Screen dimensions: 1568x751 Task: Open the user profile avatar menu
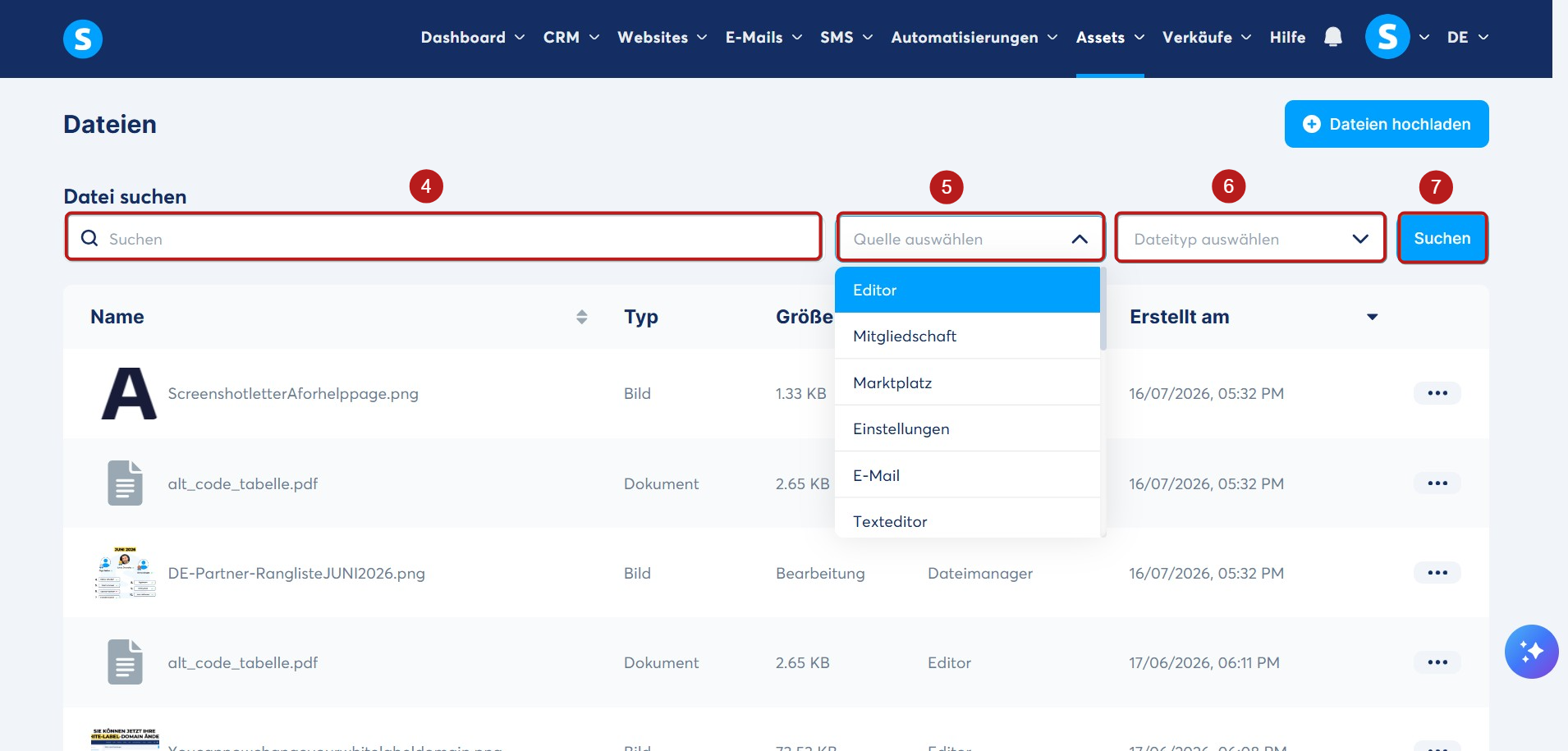(x=1387, y=37)
